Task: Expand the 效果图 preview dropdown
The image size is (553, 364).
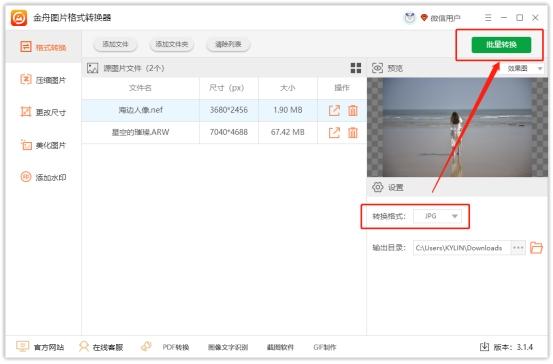Action: point(524,68)
